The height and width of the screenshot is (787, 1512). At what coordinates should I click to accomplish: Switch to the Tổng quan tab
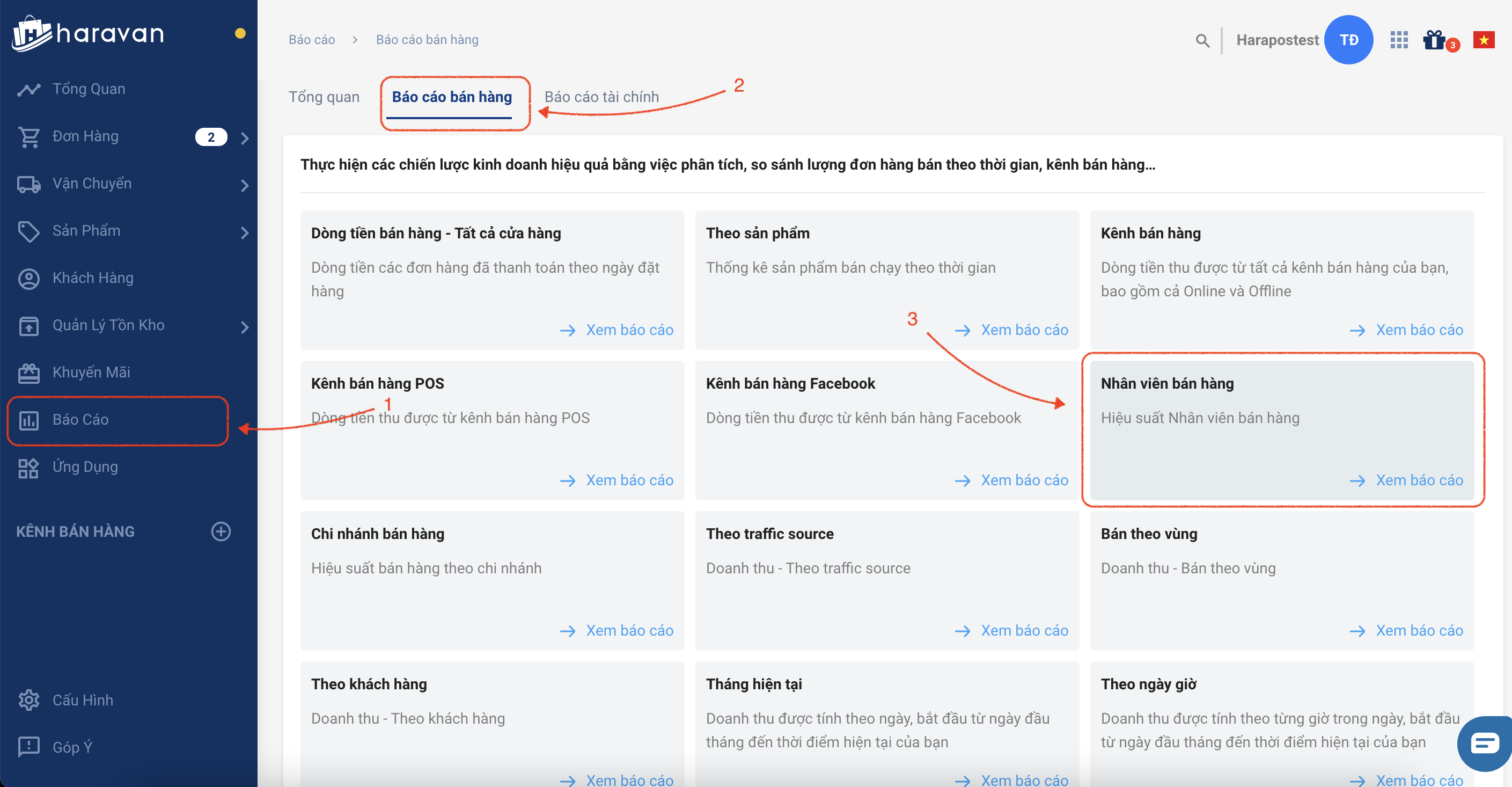324,97
